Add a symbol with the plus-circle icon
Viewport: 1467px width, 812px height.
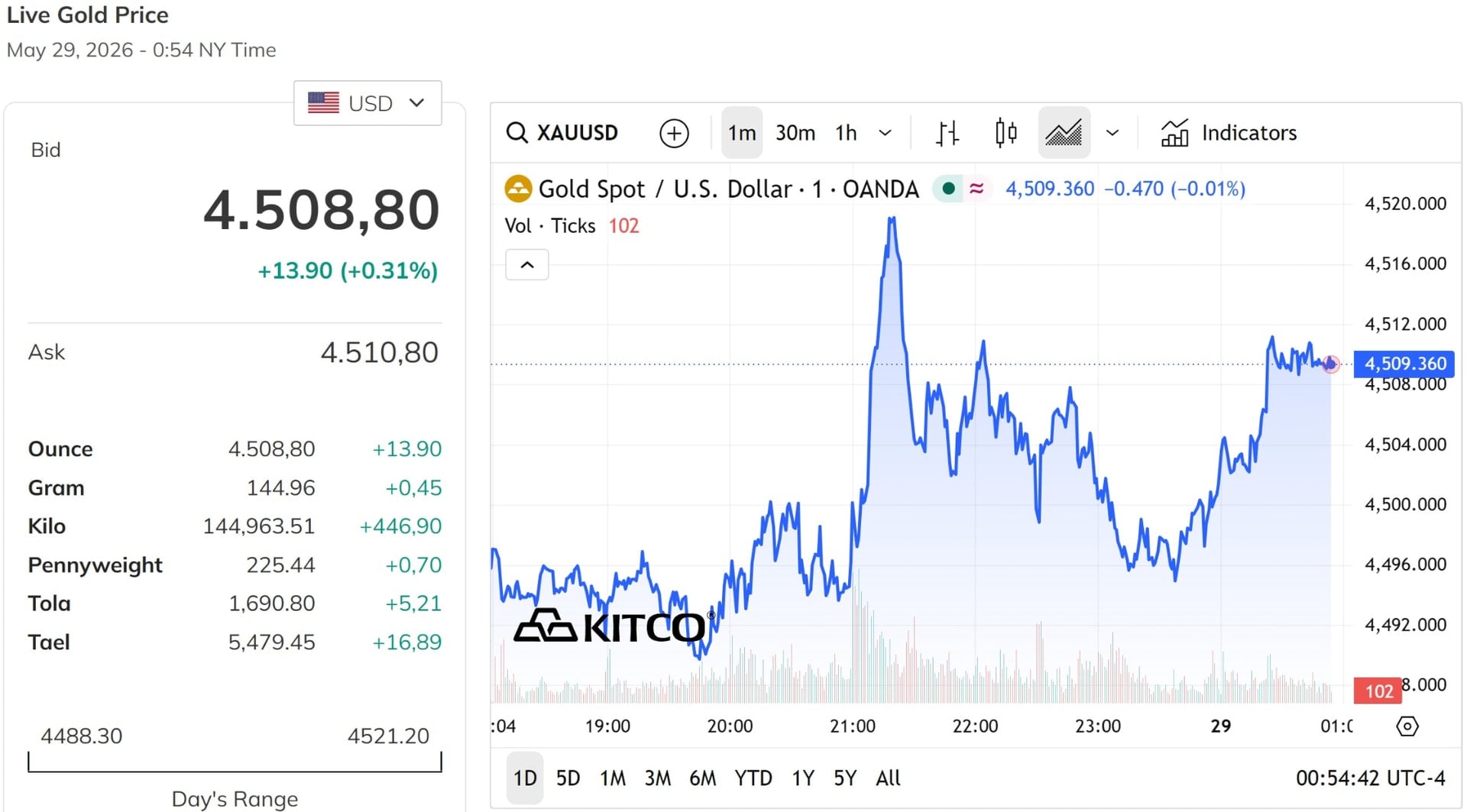pos(674,133)
